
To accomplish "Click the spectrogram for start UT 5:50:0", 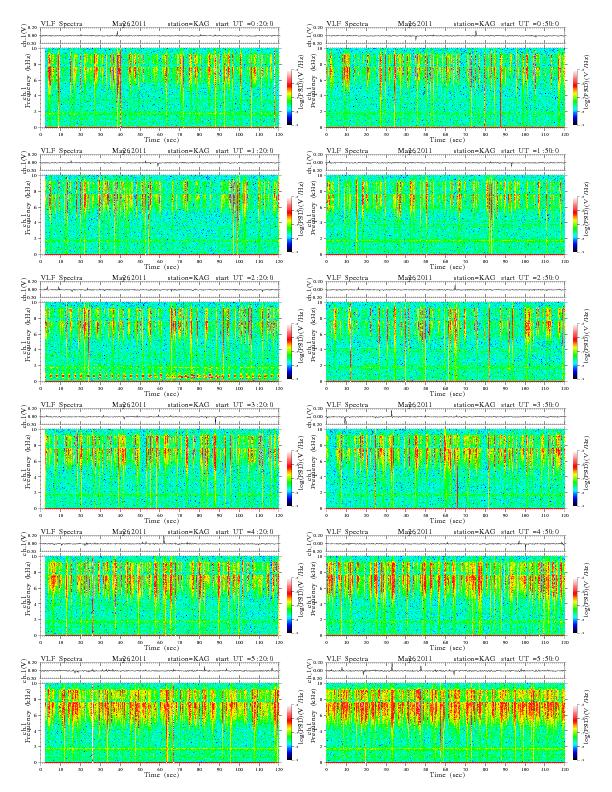I will pos(445,723).
